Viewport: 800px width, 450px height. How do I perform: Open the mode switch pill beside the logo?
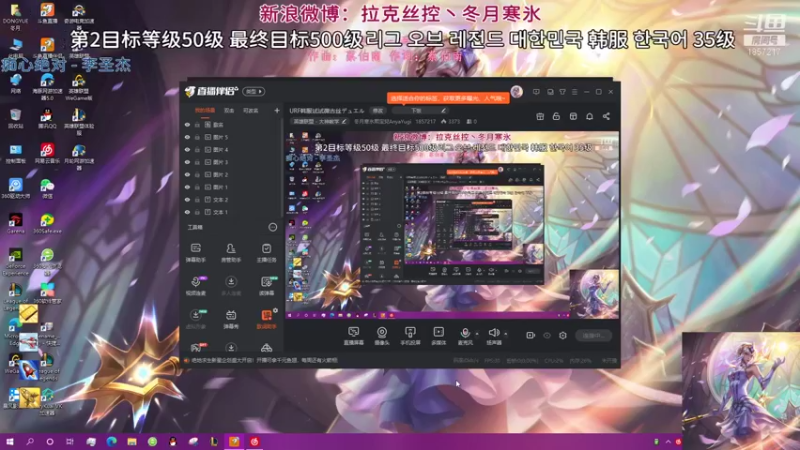click(x=254, y=92)
